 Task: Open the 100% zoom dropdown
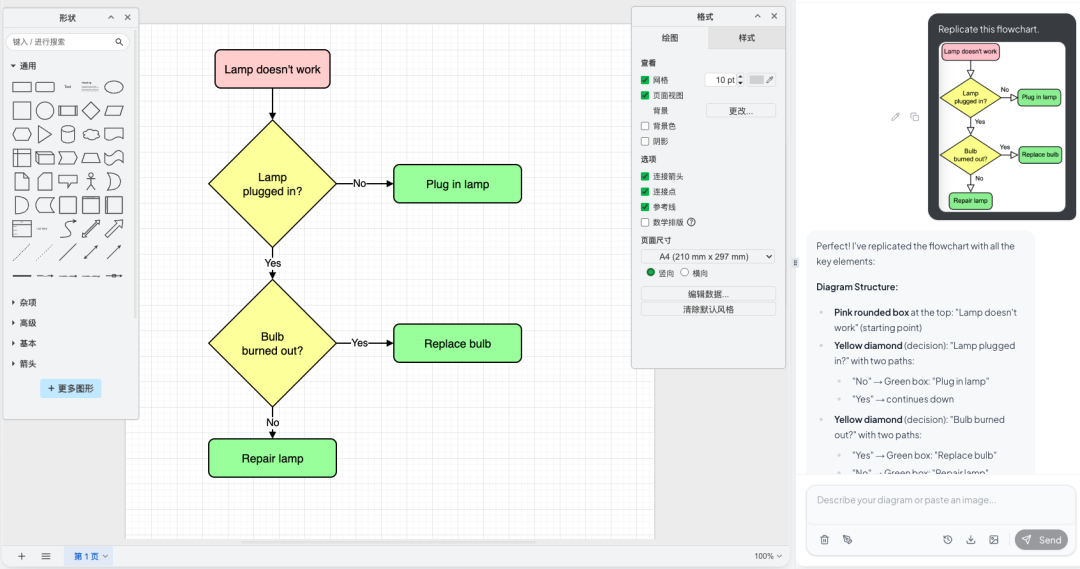(x=768, y=556)
